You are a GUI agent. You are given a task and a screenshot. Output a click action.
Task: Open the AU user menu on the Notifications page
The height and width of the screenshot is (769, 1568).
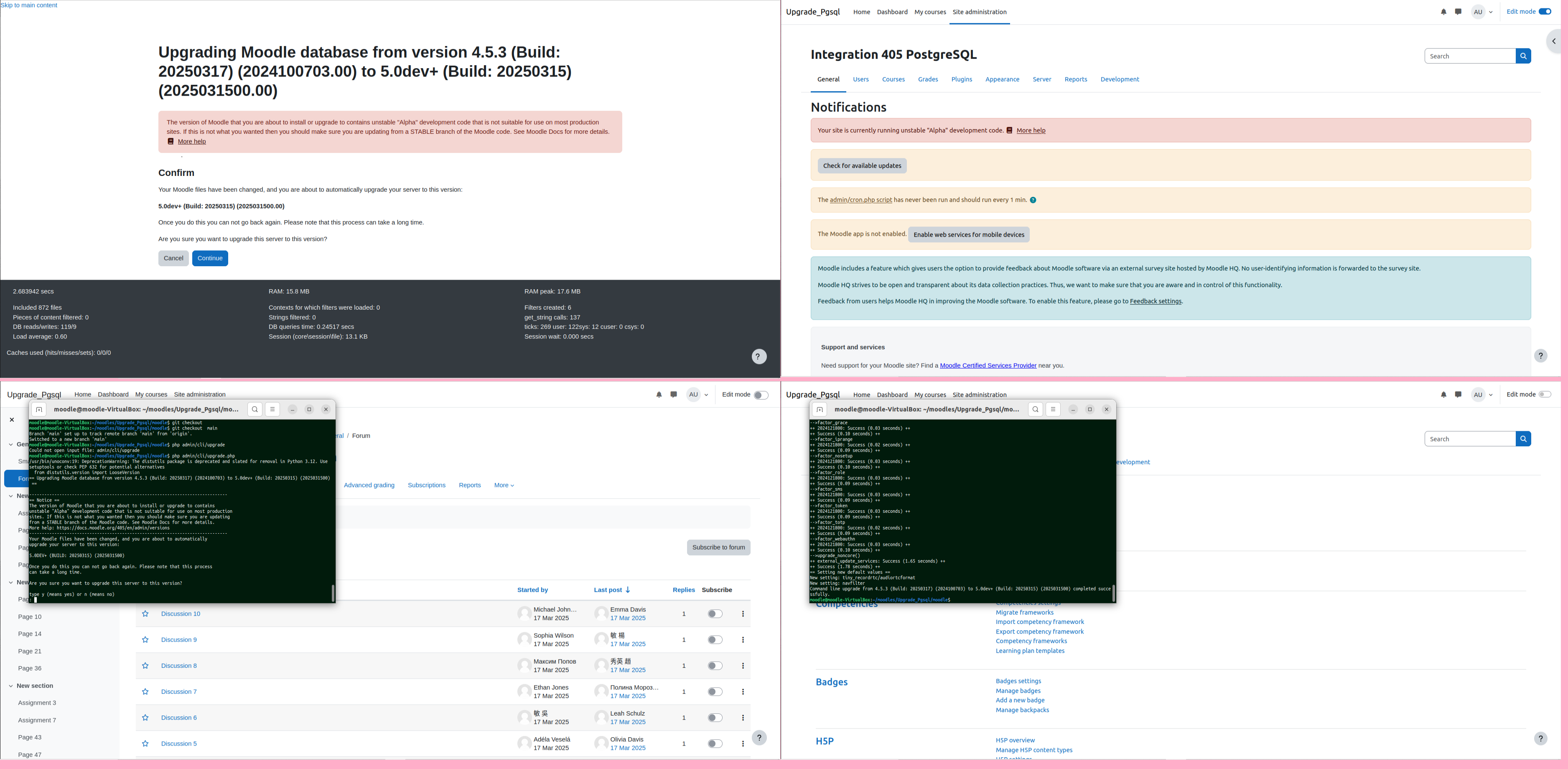tap(1481, 12)
